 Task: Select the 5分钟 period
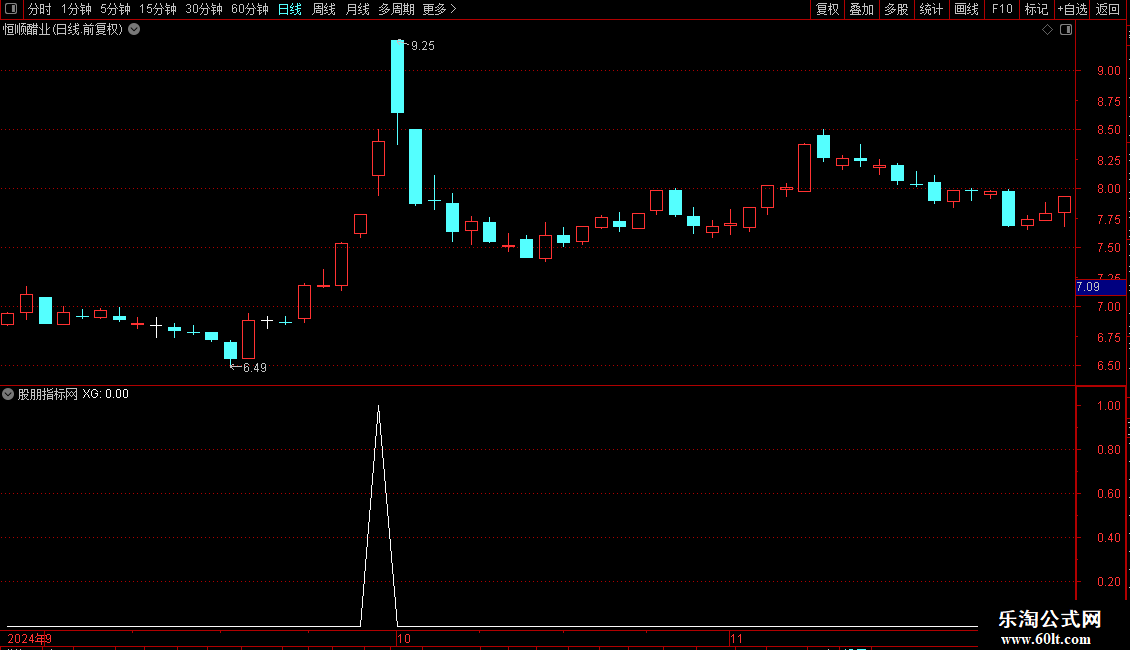(x=115, y=9)
